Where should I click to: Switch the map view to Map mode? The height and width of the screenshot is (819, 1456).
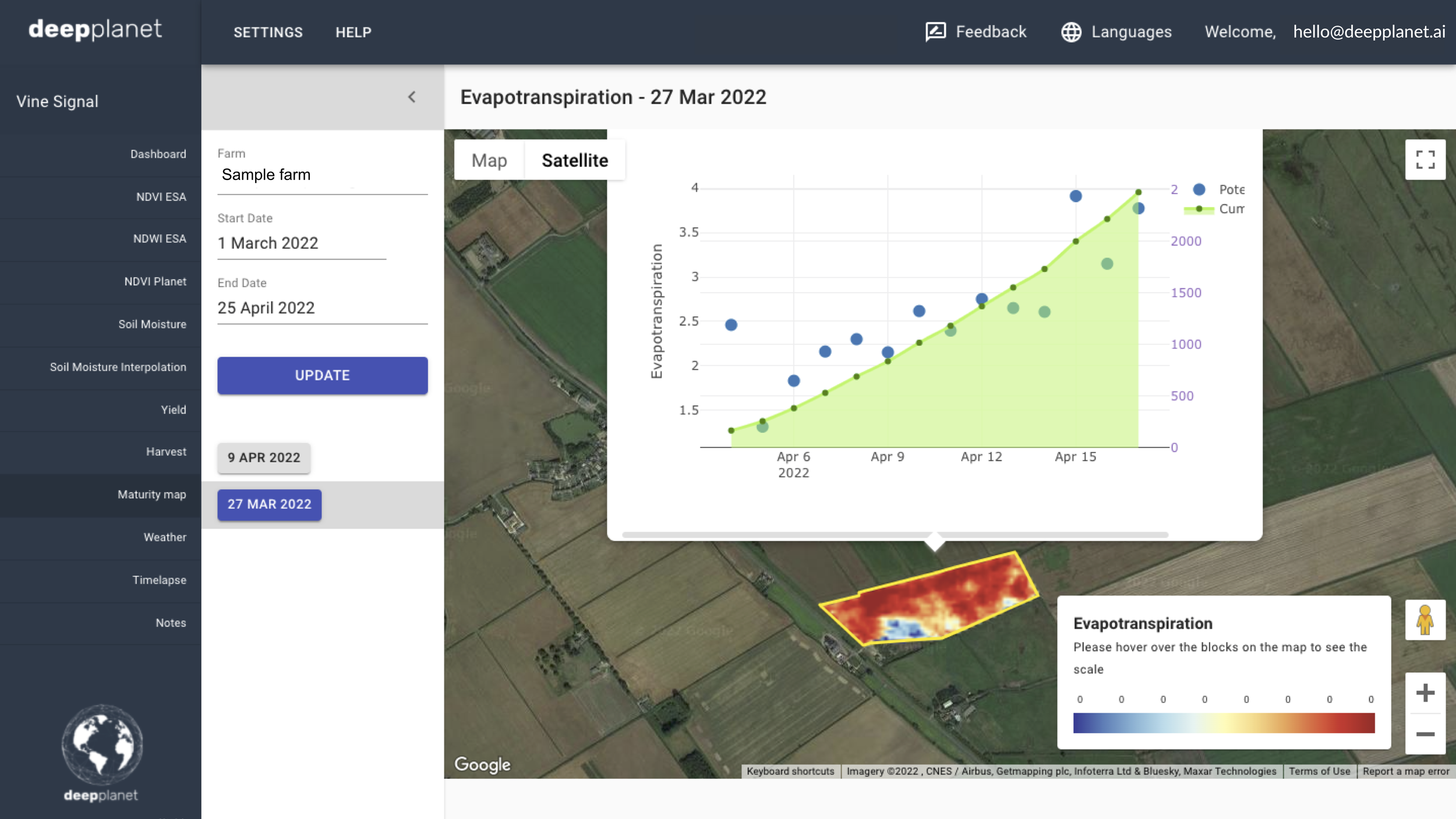(489, 160)
